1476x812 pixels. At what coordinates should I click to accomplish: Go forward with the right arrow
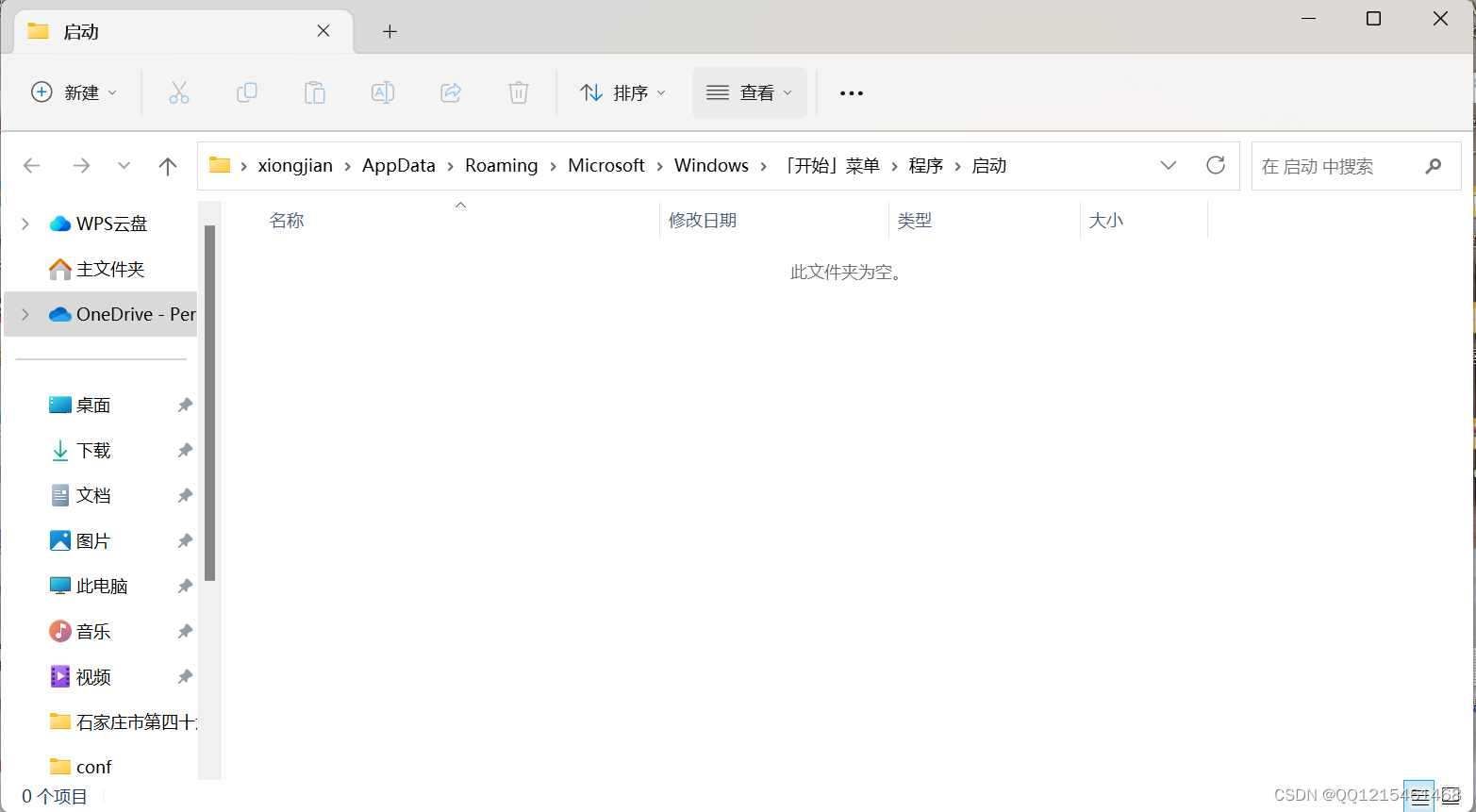[81, 166]
